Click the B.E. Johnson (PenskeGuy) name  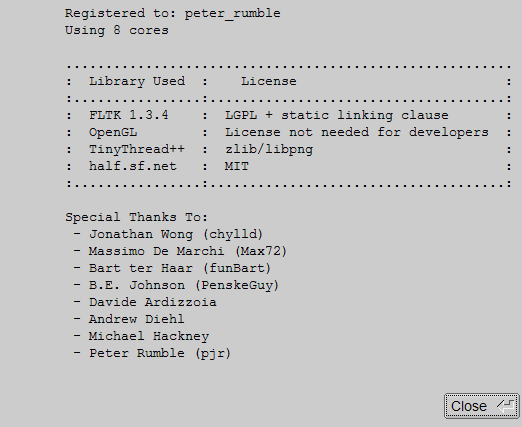click(184, 285)
